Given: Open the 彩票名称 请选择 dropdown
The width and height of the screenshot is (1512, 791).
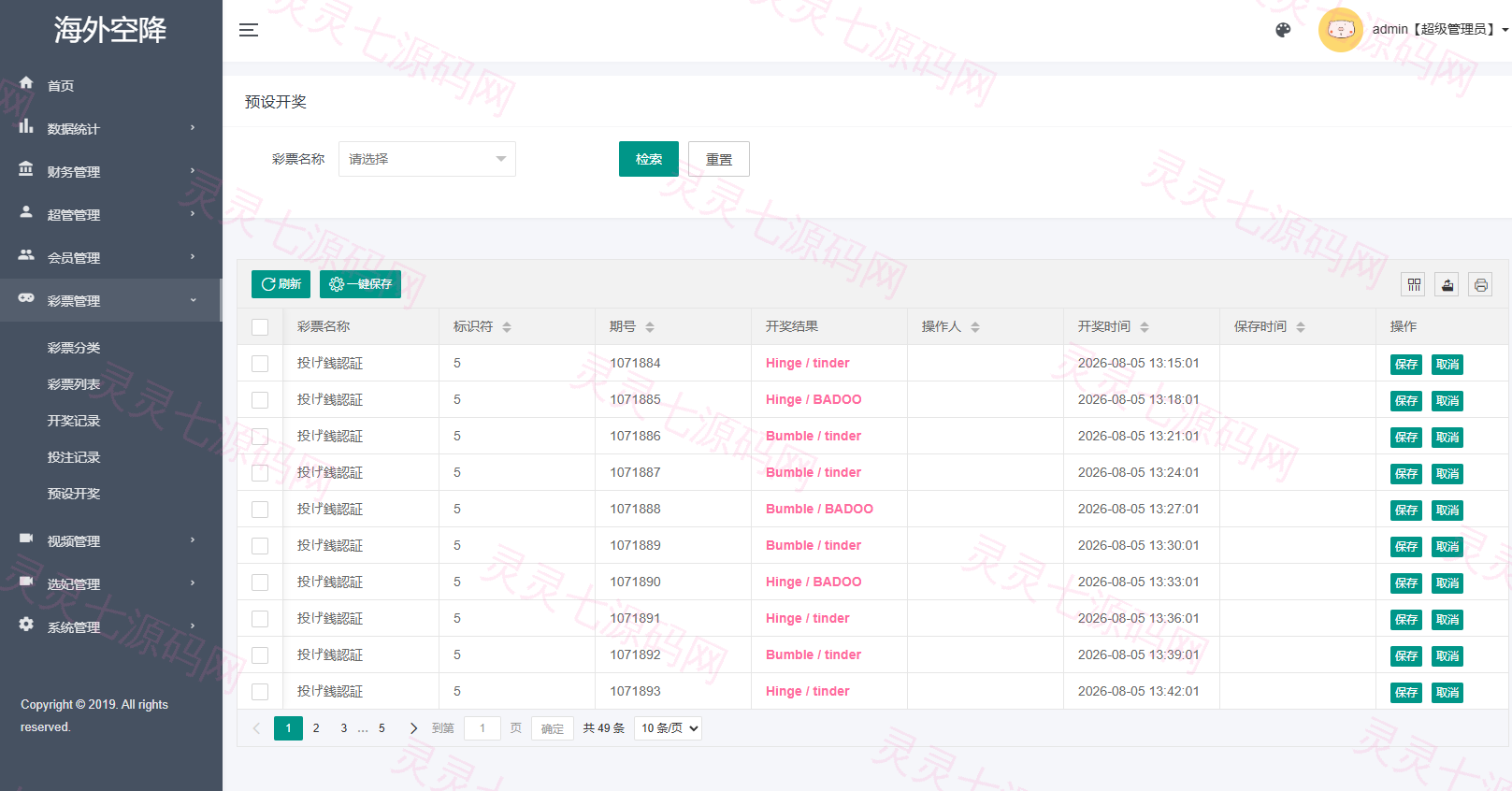Looking at the screenshot, I should [427, 159].
